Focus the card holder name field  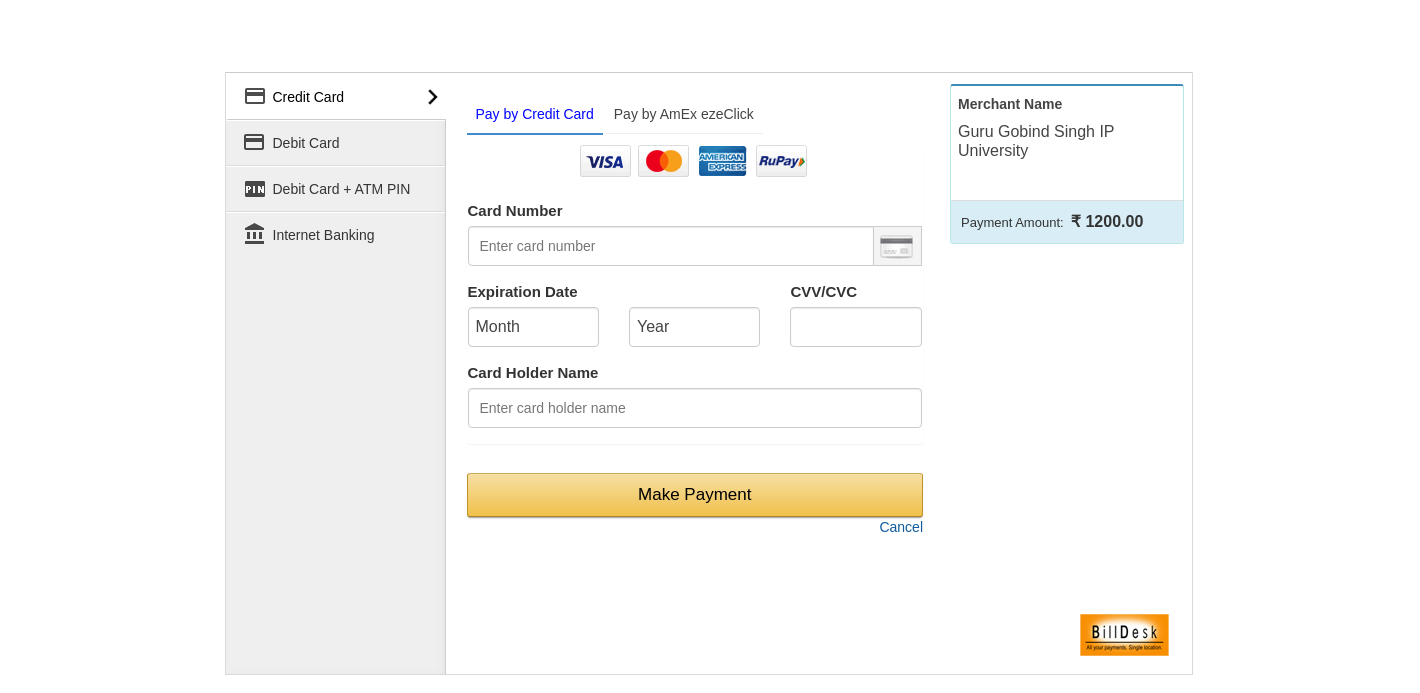coord(695,408)
